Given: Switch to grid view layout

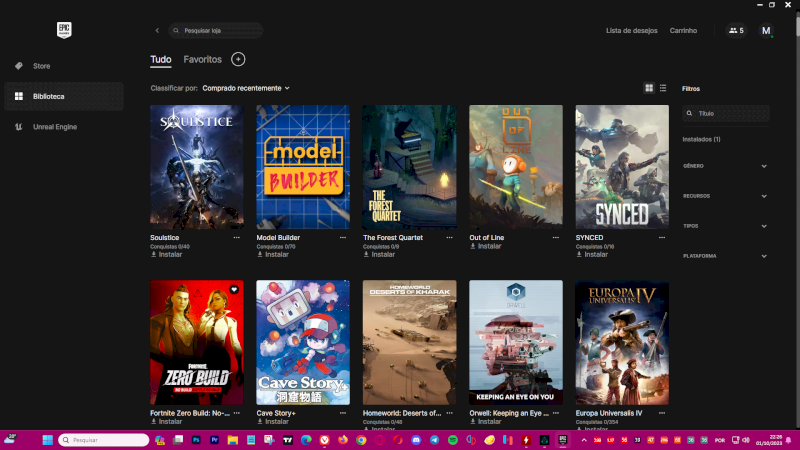Looking at the screenshot, I should 649,88.
